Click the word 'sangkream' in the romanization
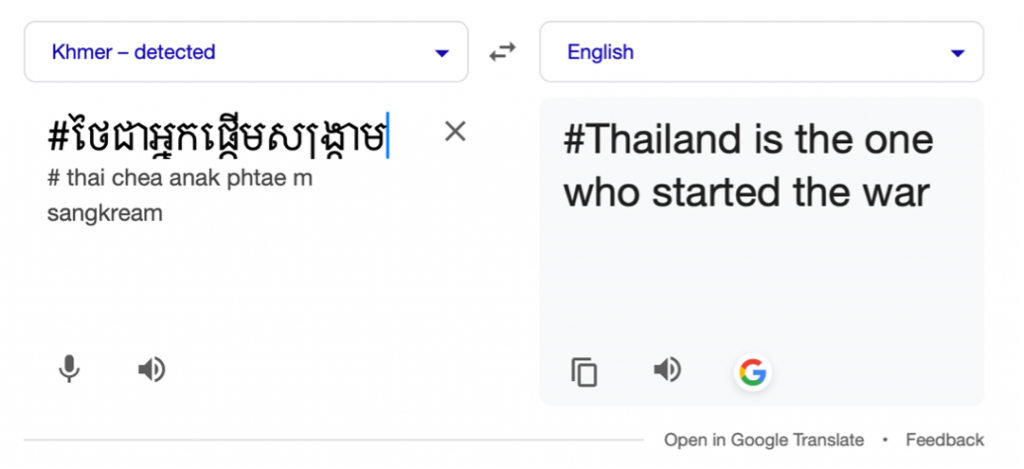This screenshot has width=1024, height=469. click(104, 213)
